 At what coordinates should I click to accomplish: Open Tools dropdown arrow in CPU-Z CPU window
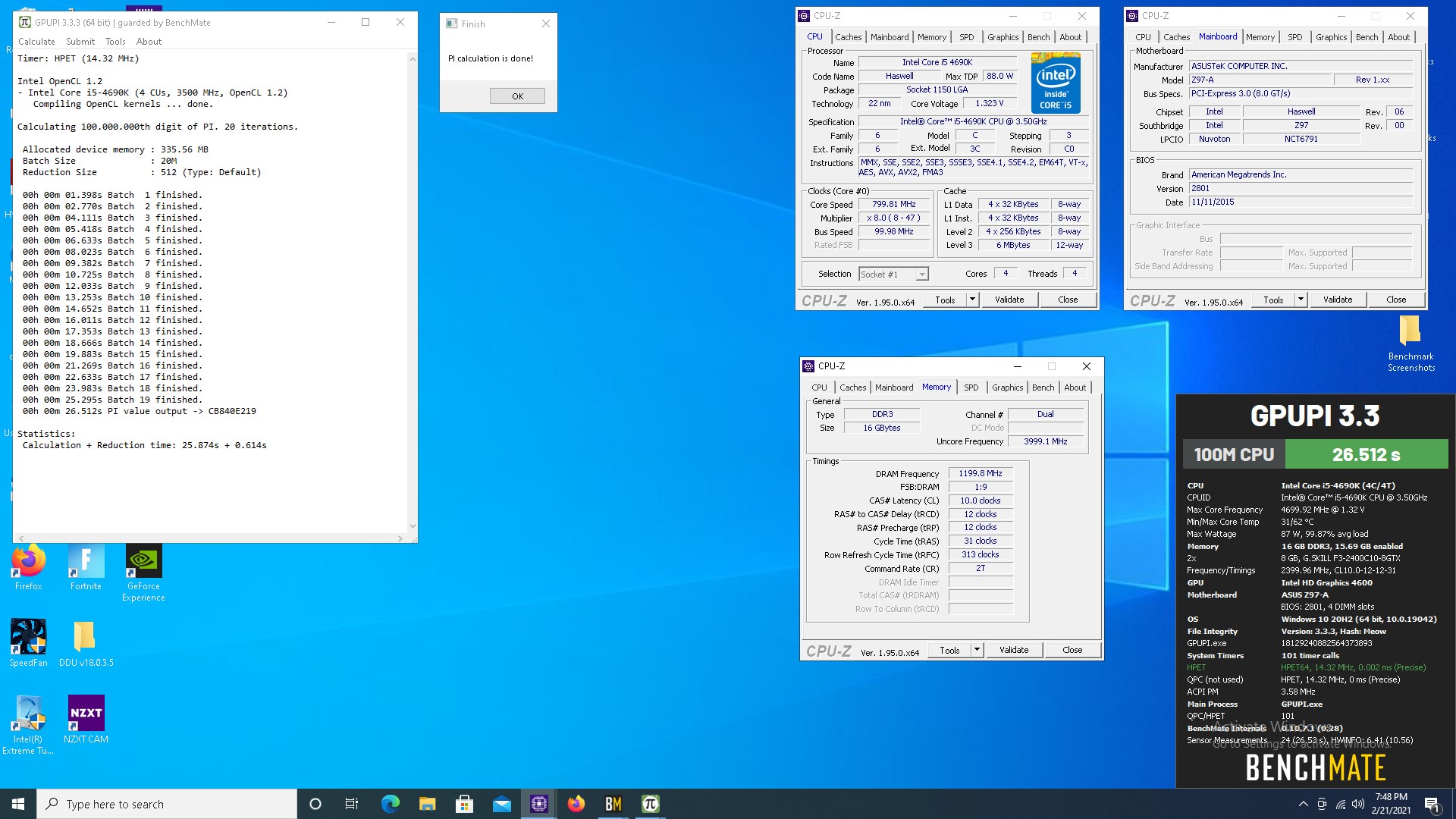(972, 300)
